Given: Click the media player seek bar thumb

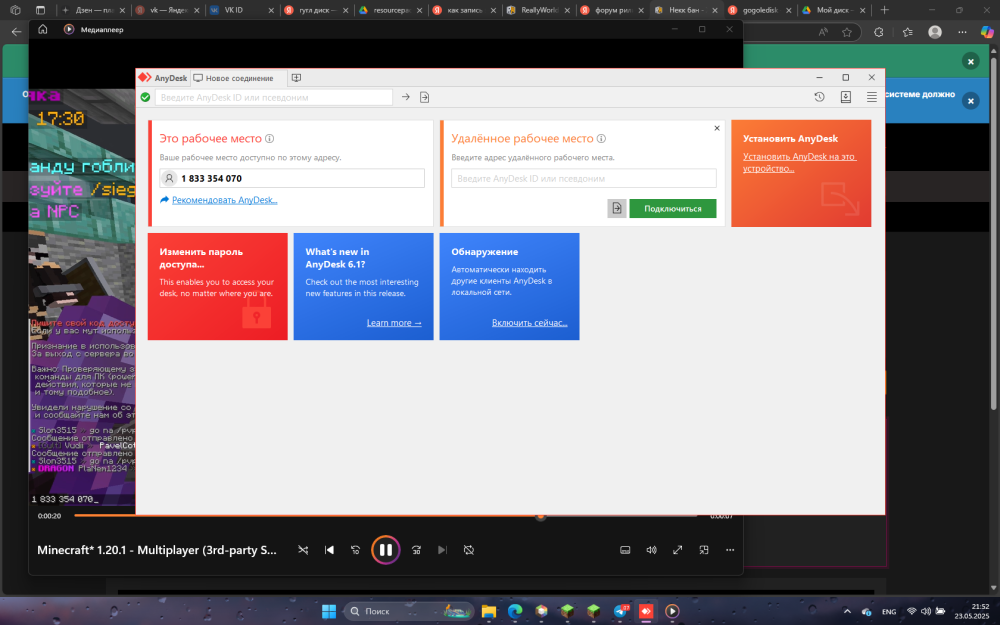Looking at the screenshot, I should (541, 517).
